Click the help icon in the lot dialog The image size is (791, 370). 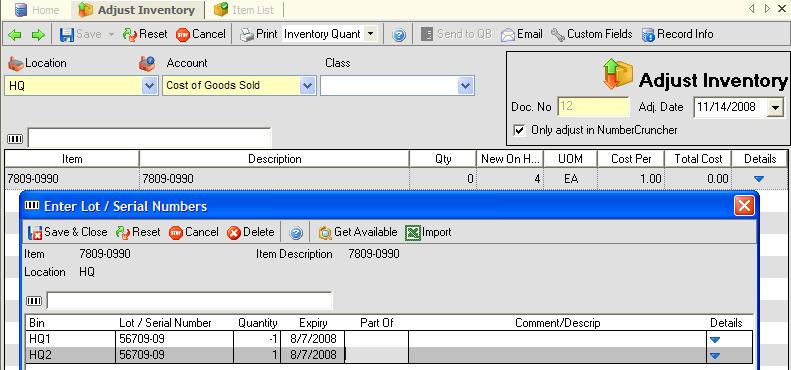point(297,233)
